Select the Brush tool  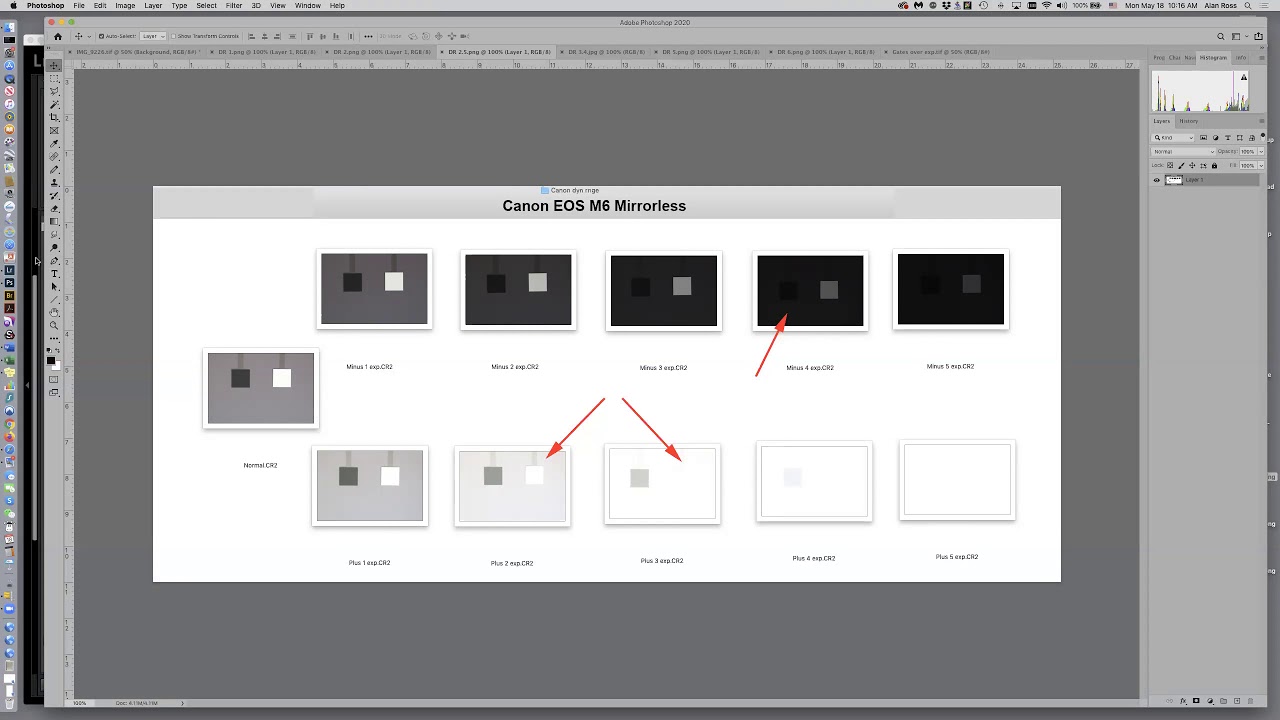[55, 168]
